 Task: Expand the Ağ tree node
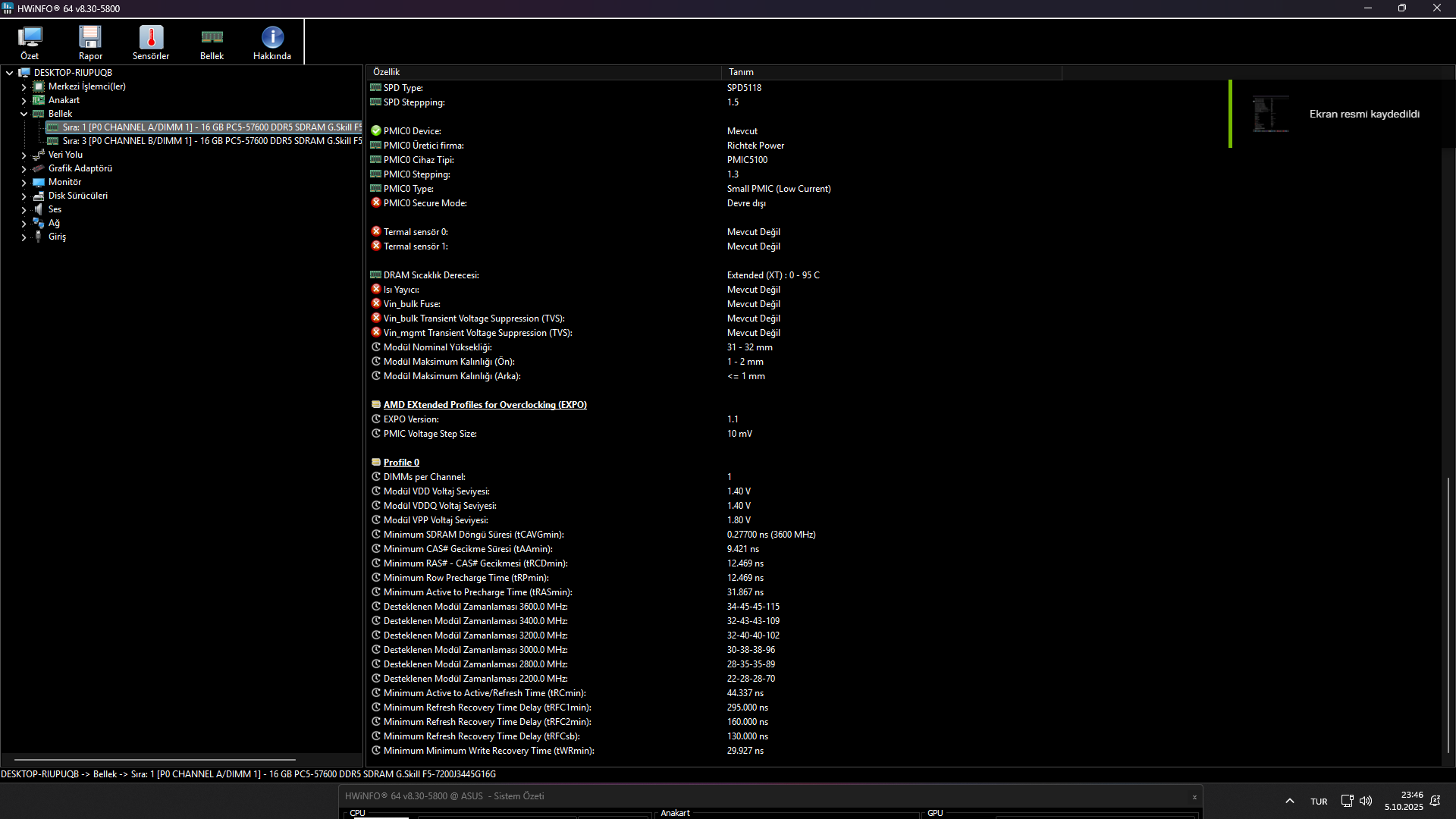[x=24, y=224]
